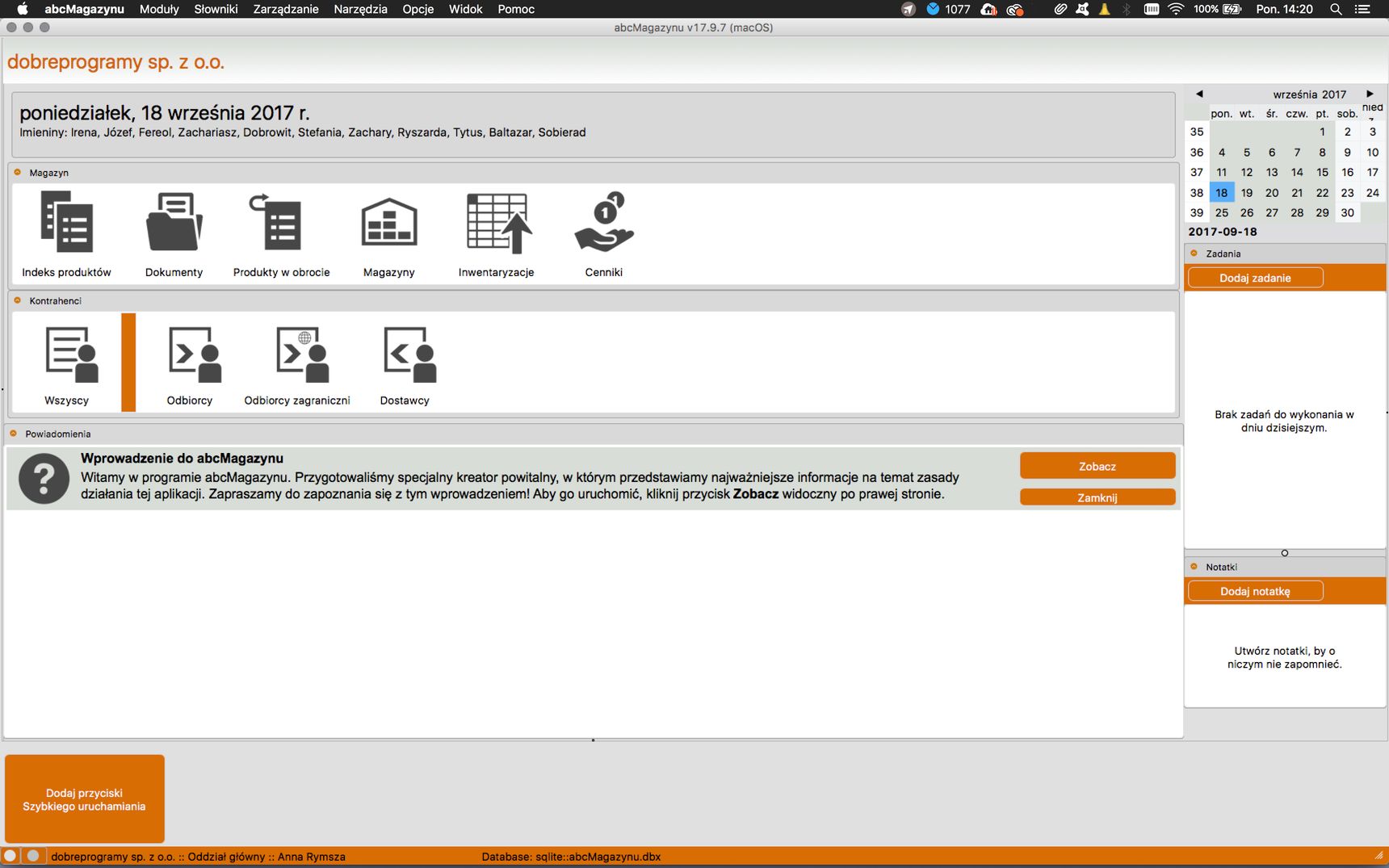Click the first round status bar icon

click(10, 856)
